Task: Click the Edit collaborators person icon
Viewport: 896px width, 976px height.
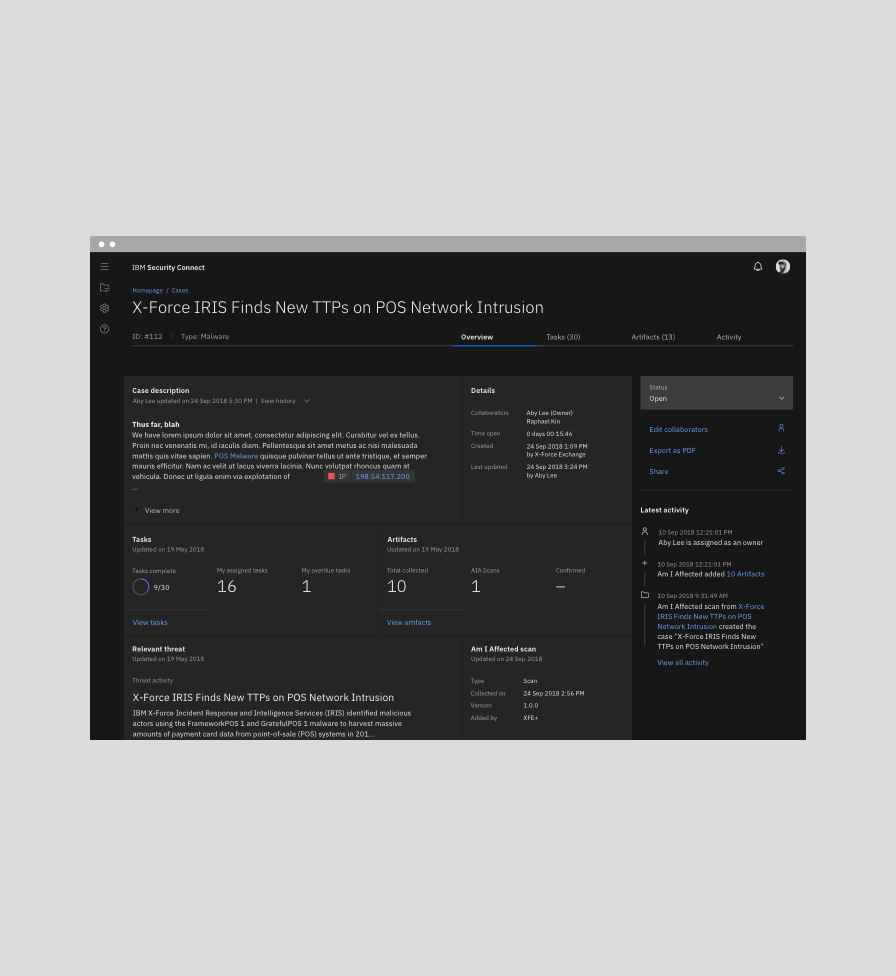Action: (x=781, y=428)
